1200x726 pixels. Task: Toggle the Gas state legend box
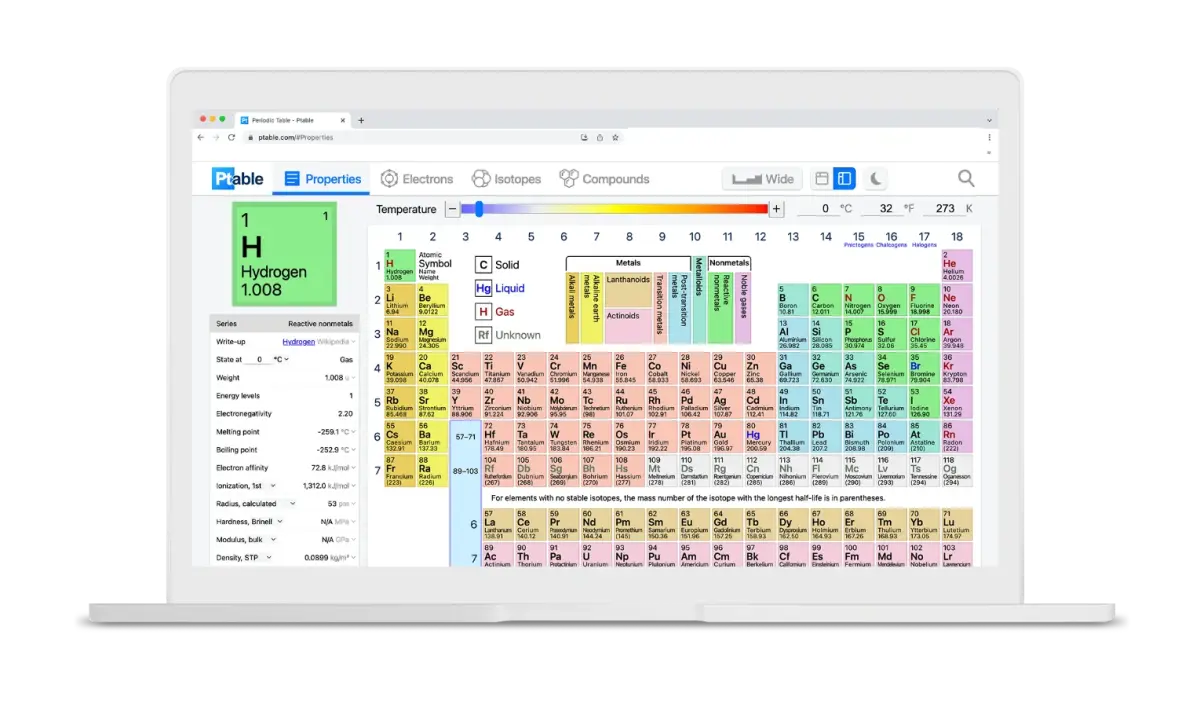point(484,312)
